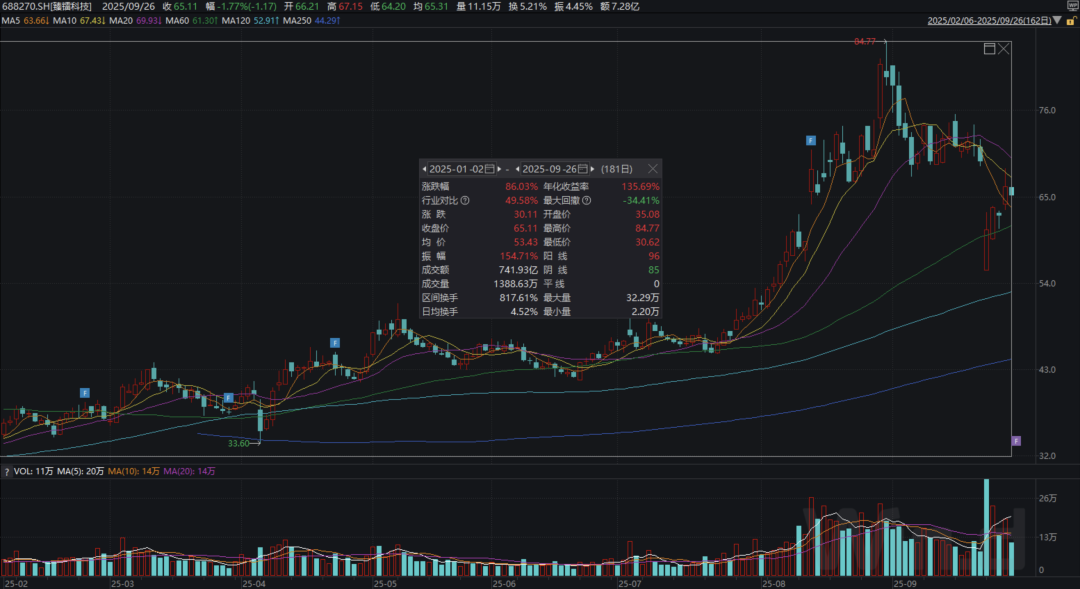Select stock title 688270.SH[臻镭科技]
Image resolution: width=1080 pixels, height=589 pixels.
[x=47, y=6]
